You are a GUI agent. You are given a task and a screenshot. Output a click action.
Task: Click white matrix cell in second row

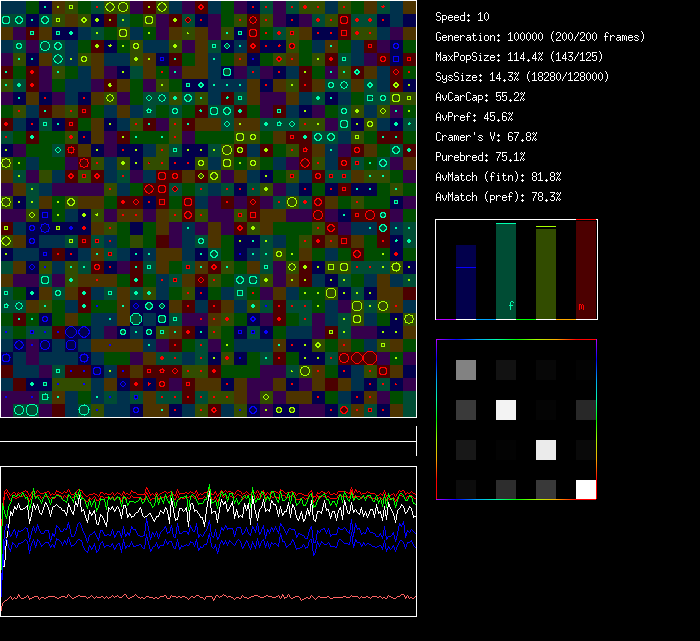tap(506, 410)
